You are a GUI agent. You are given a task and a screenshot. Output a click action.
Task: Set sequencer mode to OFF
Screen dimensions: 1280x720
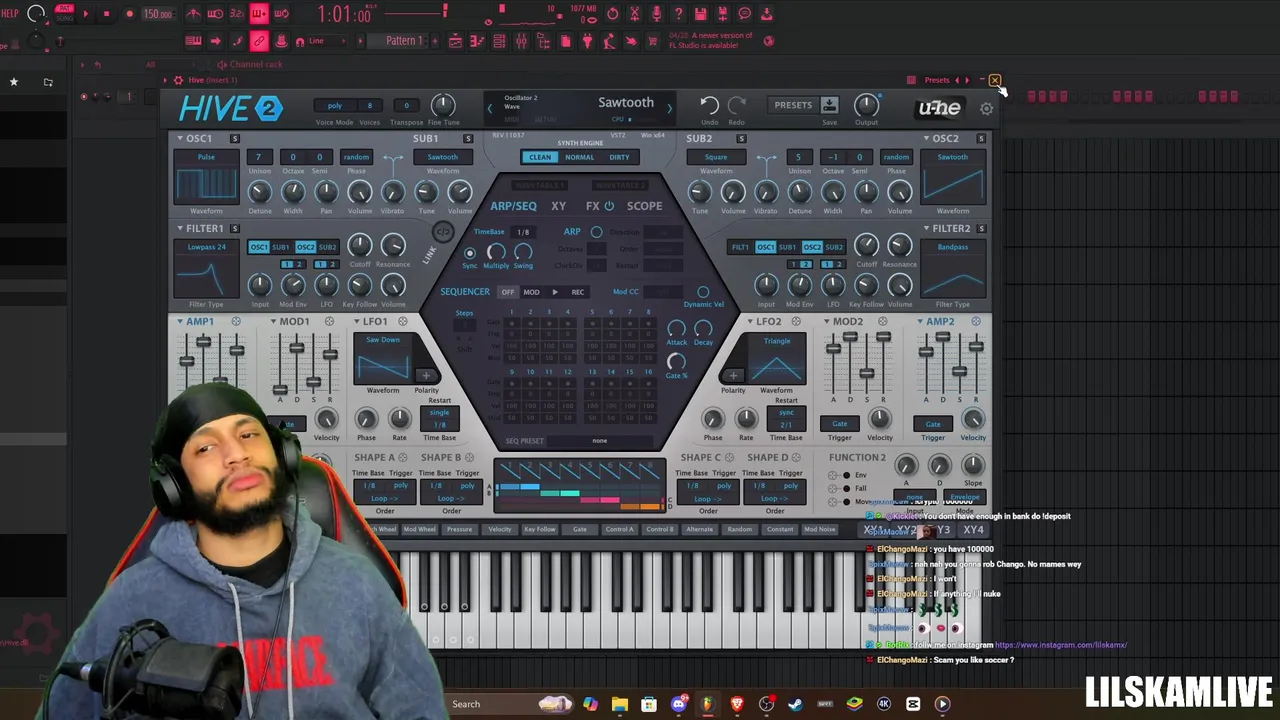tap(507, 292)
